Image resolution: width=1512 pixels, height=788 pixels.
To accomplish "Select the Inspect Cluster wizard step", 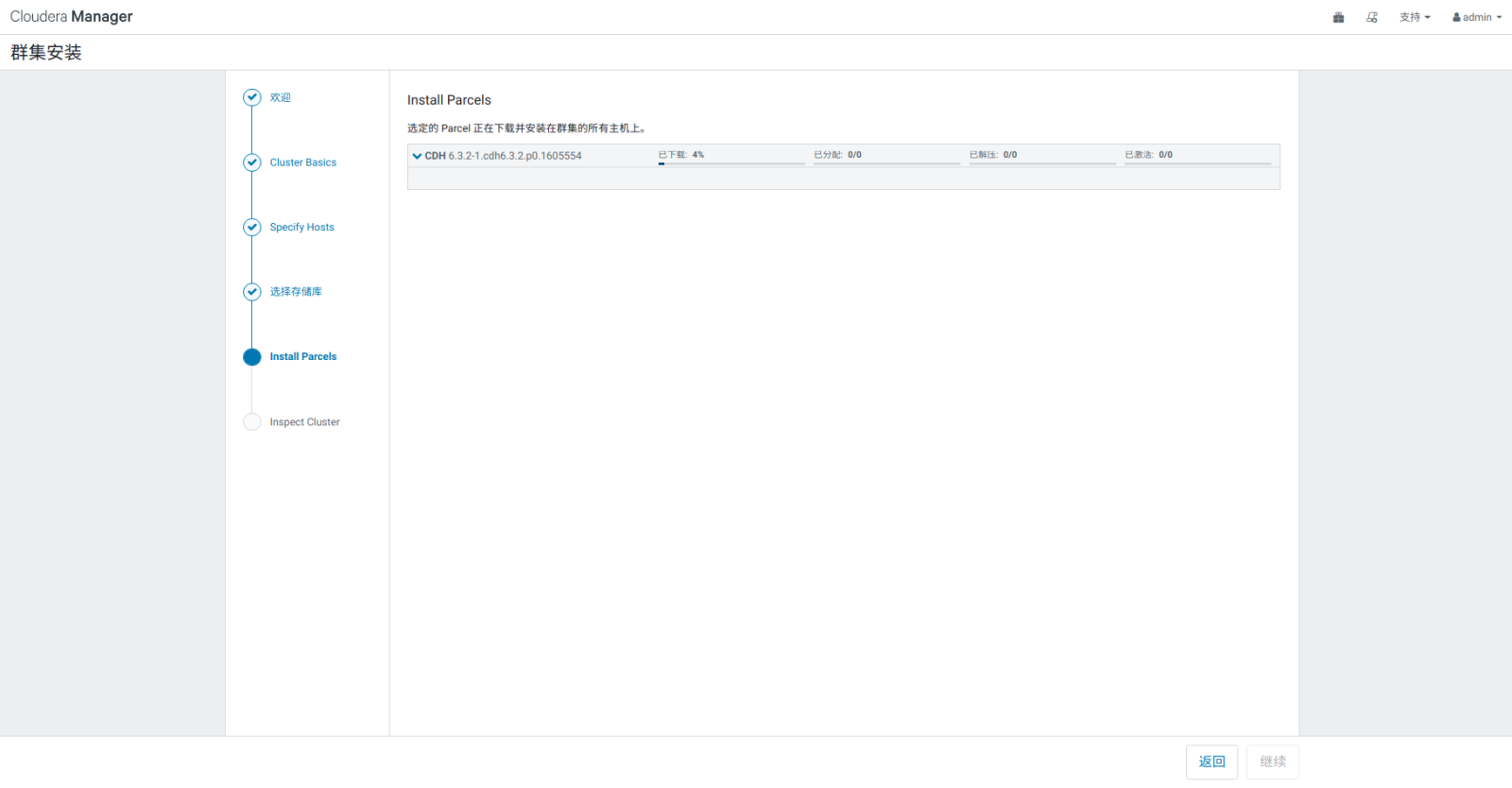I will click(x=304, y=422).
